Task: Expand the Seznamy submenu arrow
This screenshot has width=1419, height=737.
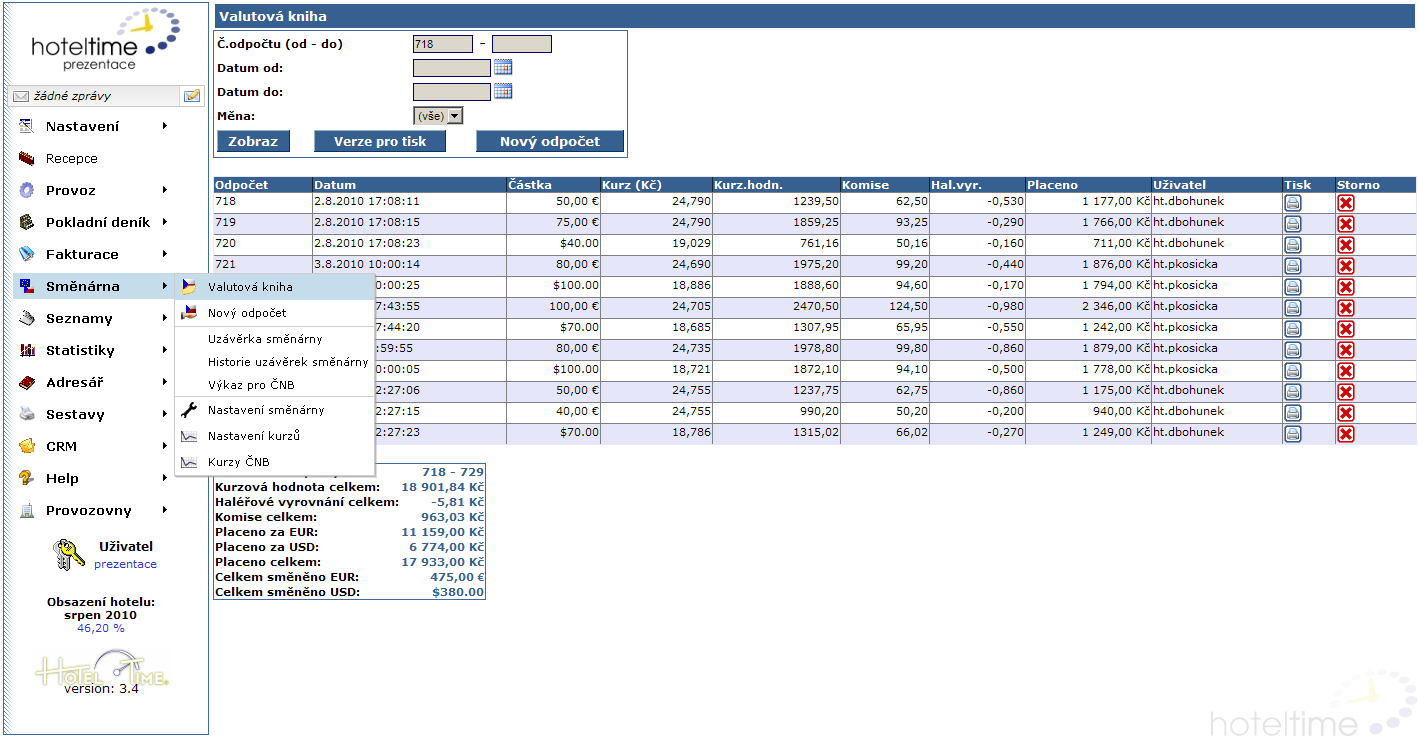Action: (x=164, y=318)
